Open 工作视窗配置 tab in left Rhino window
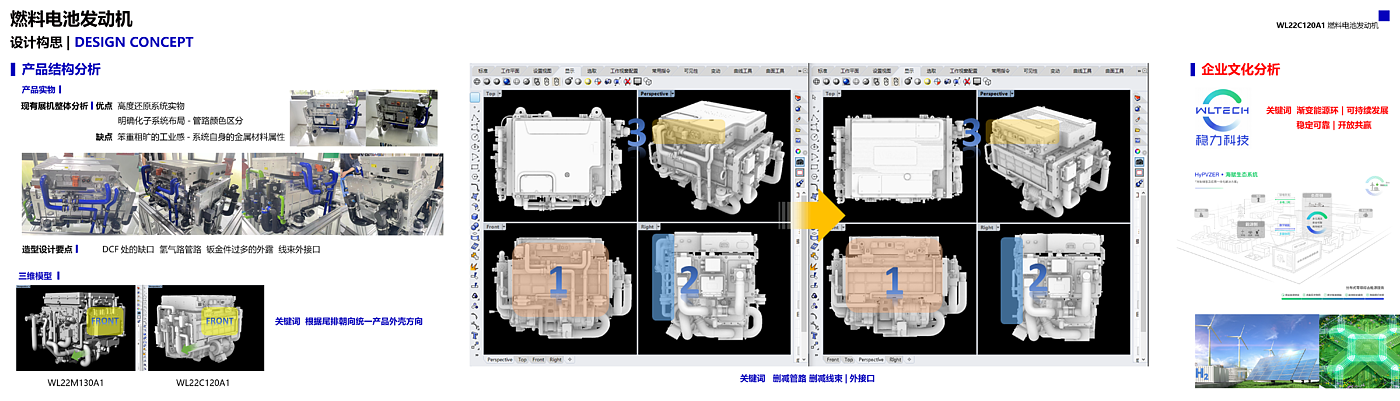1400x401 pixels. tap(624, 71)
